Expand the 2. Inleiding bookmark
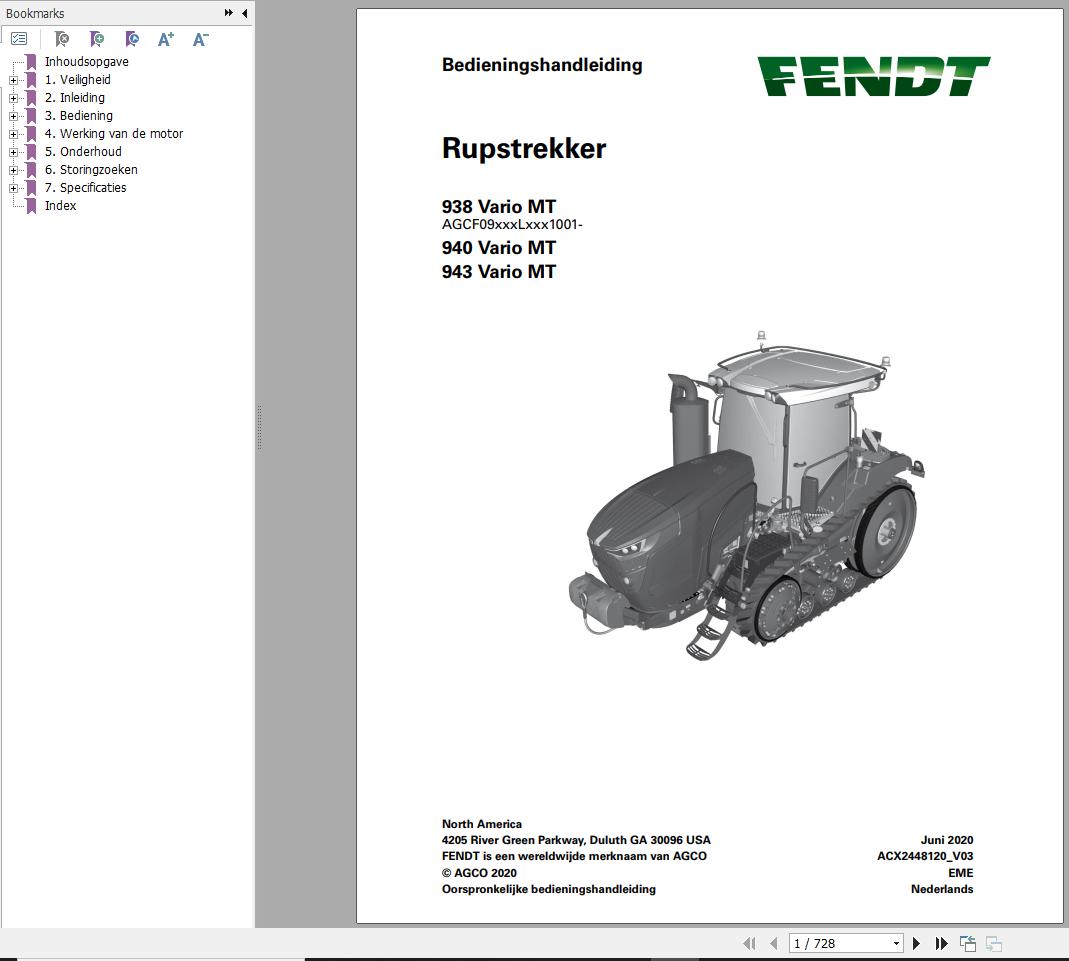This screenshot has height=961, width=1069. click(13, 98)
